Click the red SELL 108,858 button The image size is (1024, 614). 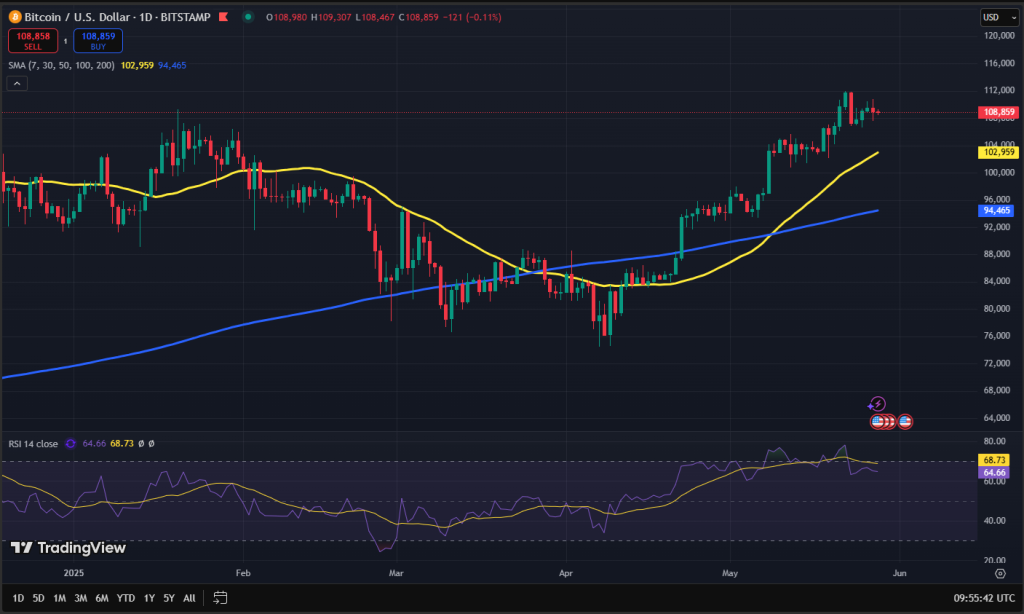(33, 40)
